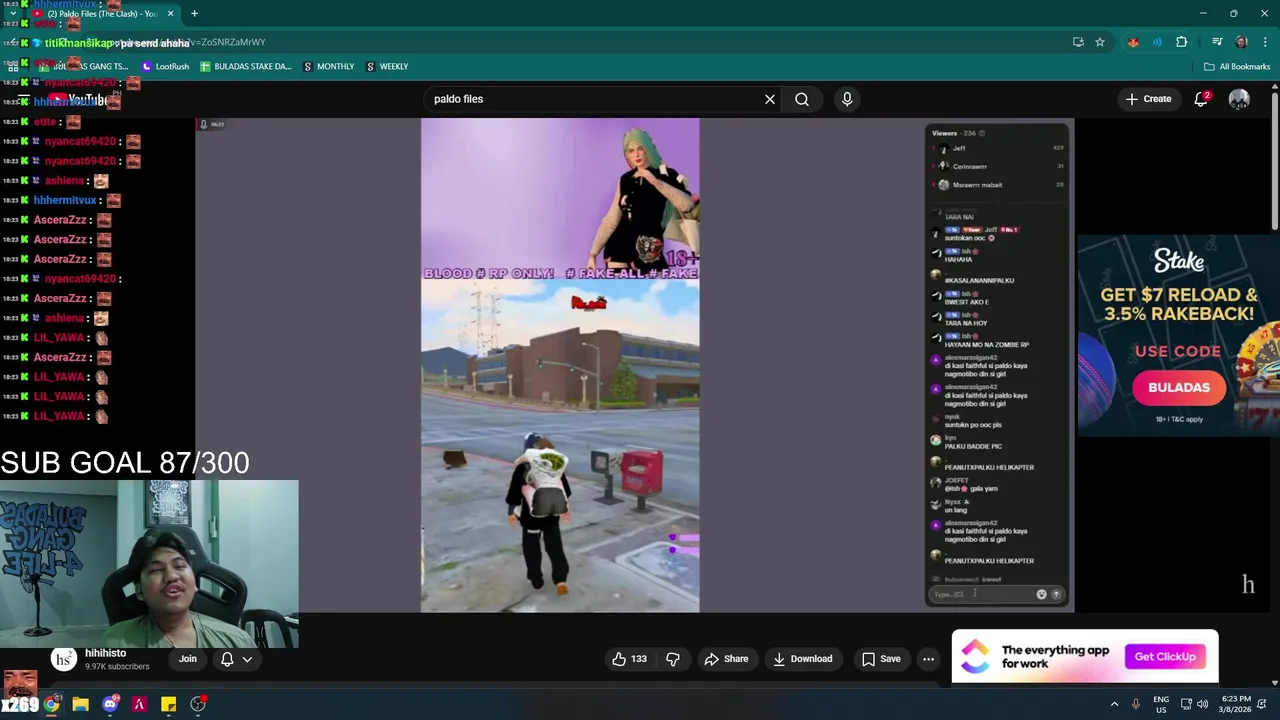
Task: Open more actions ellipsis menu
Action: click(x=928, y=659)
